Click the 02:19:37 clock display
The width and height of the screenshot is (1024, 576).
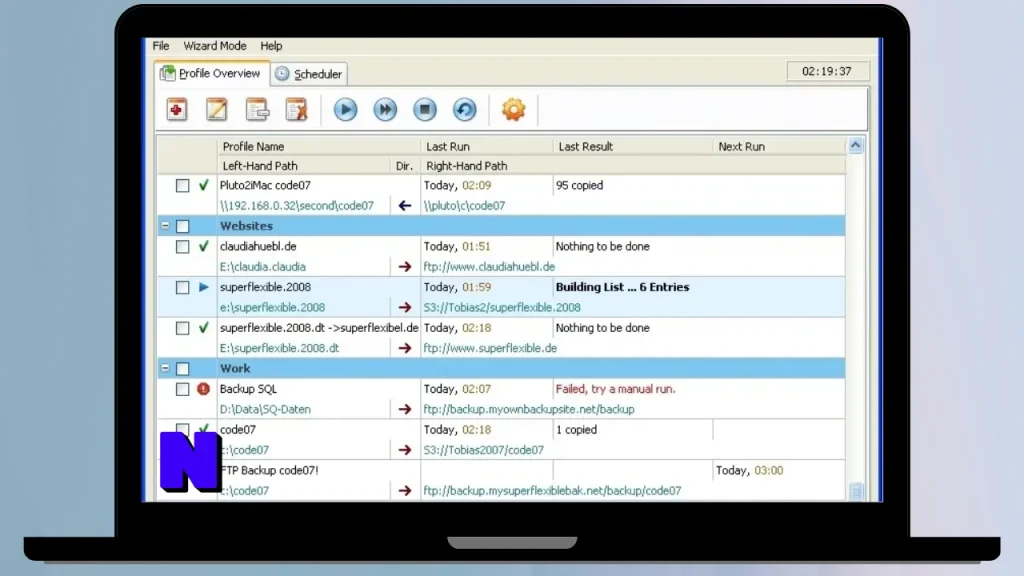(827, 71)
